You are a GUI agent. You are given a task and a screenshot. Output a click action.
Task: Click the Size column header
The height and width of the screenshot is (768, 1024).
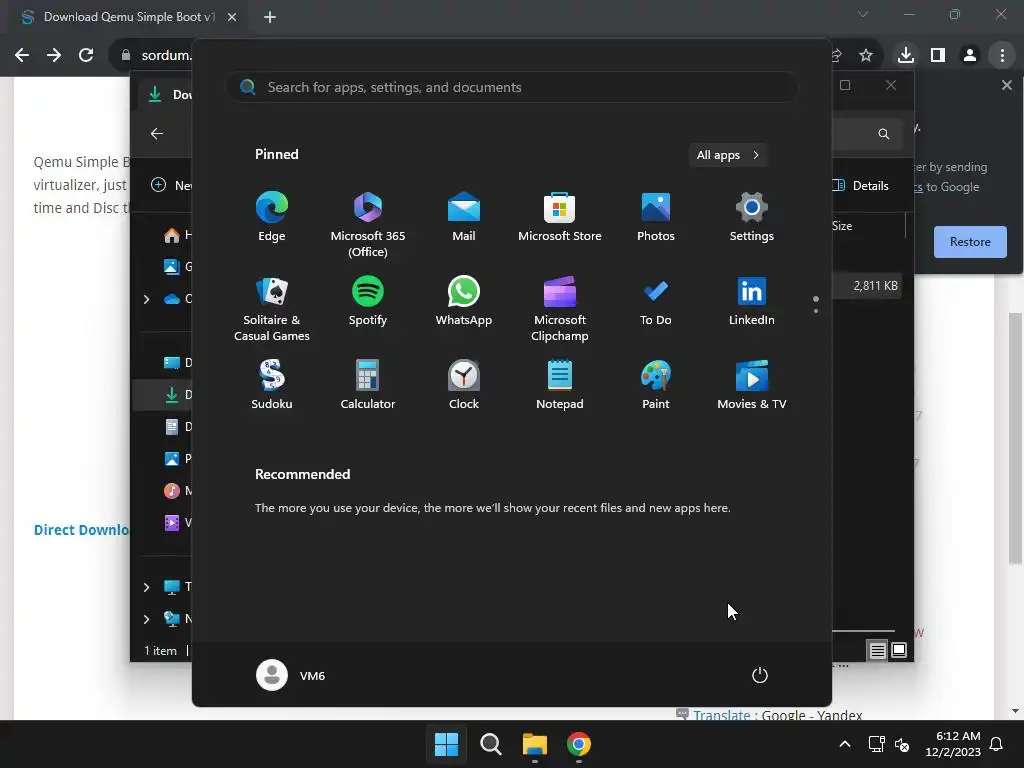pyautogui.click(x=842, y=226)
